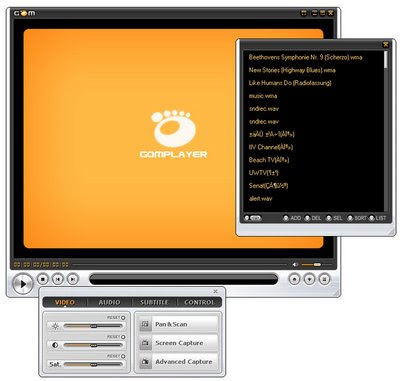The image size is (400, 381).
Task: Start playback with the large Play button
Action: [x=23, y=284]
